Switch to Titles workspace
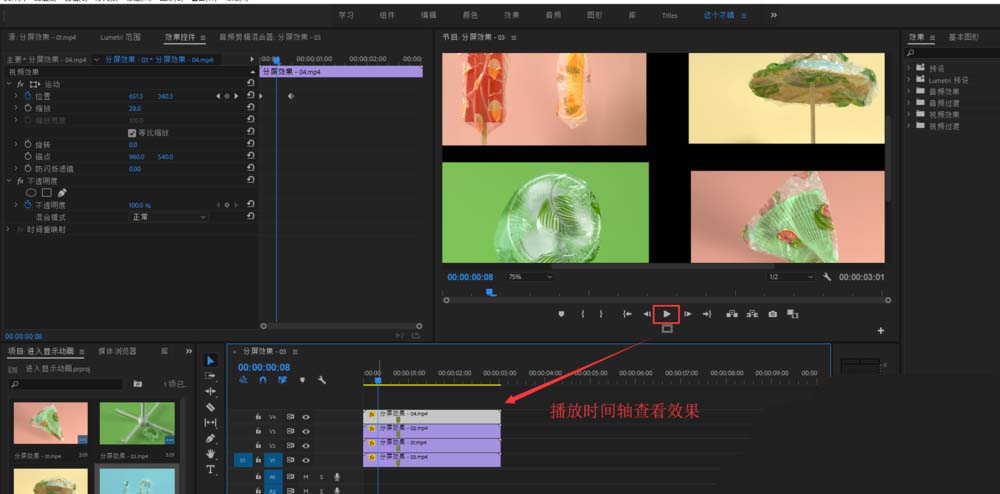 coord(670,15)
